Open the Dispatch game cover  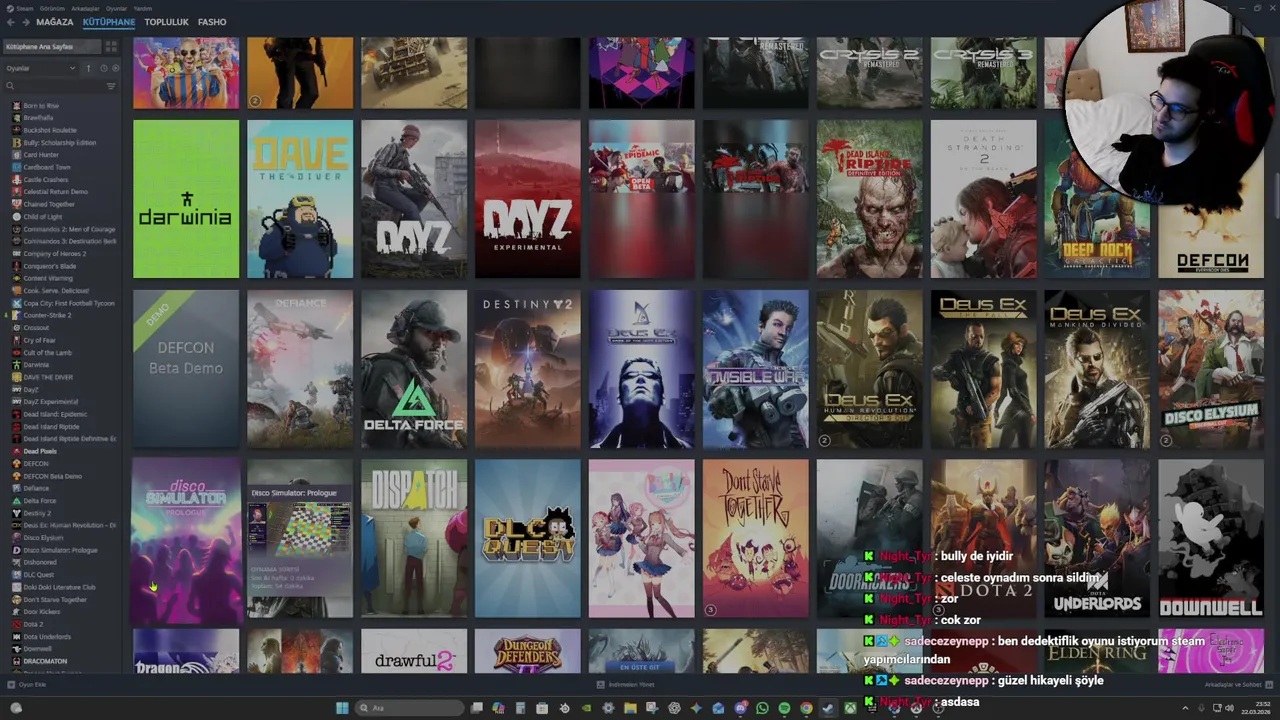point(414,539)
